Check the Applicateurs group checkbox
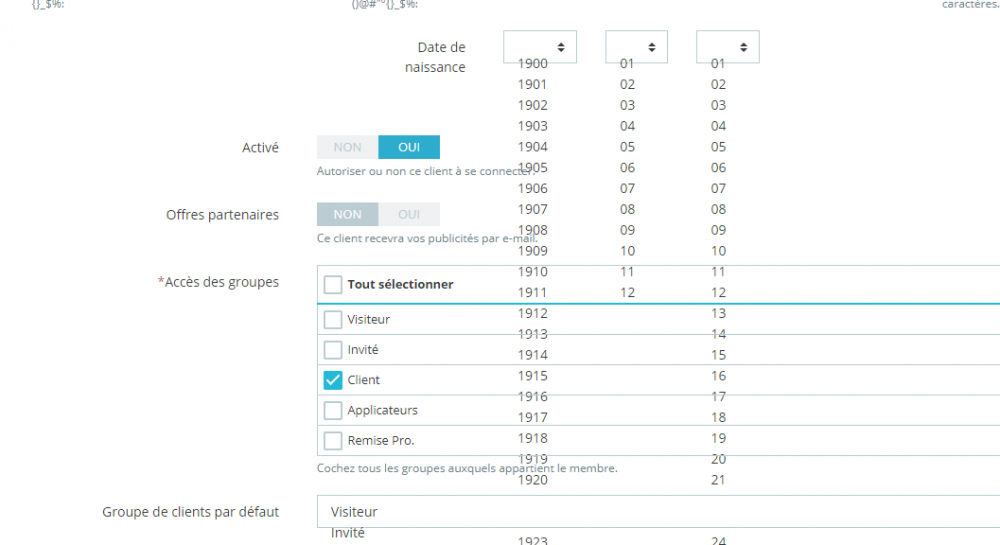1000x545 pixels. (x=333, y=411)
